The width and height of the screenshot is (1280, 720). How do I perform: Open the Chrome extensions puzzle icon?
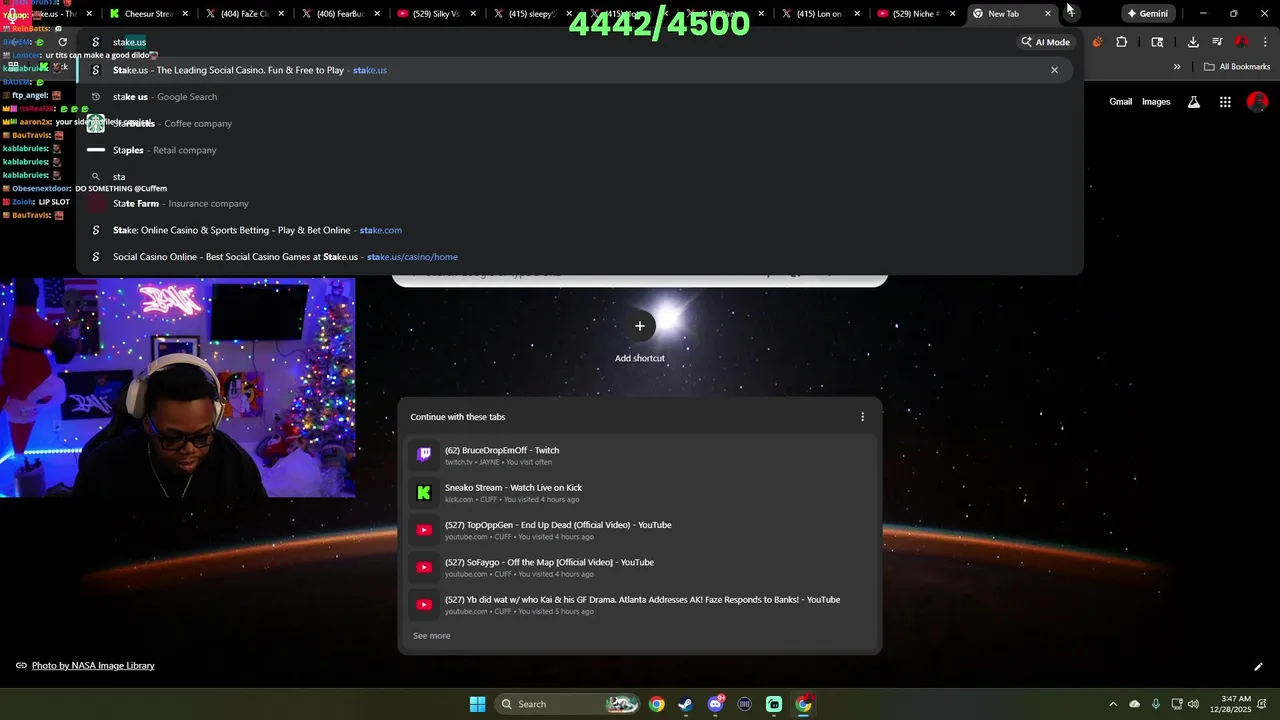click(x=1121, y=42)
